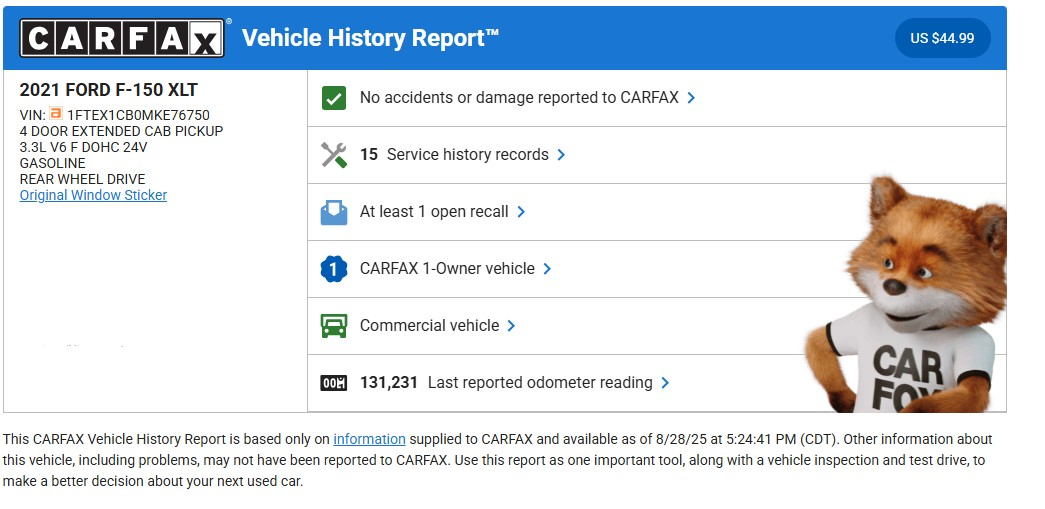Expand the Commercial vehicle chevron

tap(511, 326)
